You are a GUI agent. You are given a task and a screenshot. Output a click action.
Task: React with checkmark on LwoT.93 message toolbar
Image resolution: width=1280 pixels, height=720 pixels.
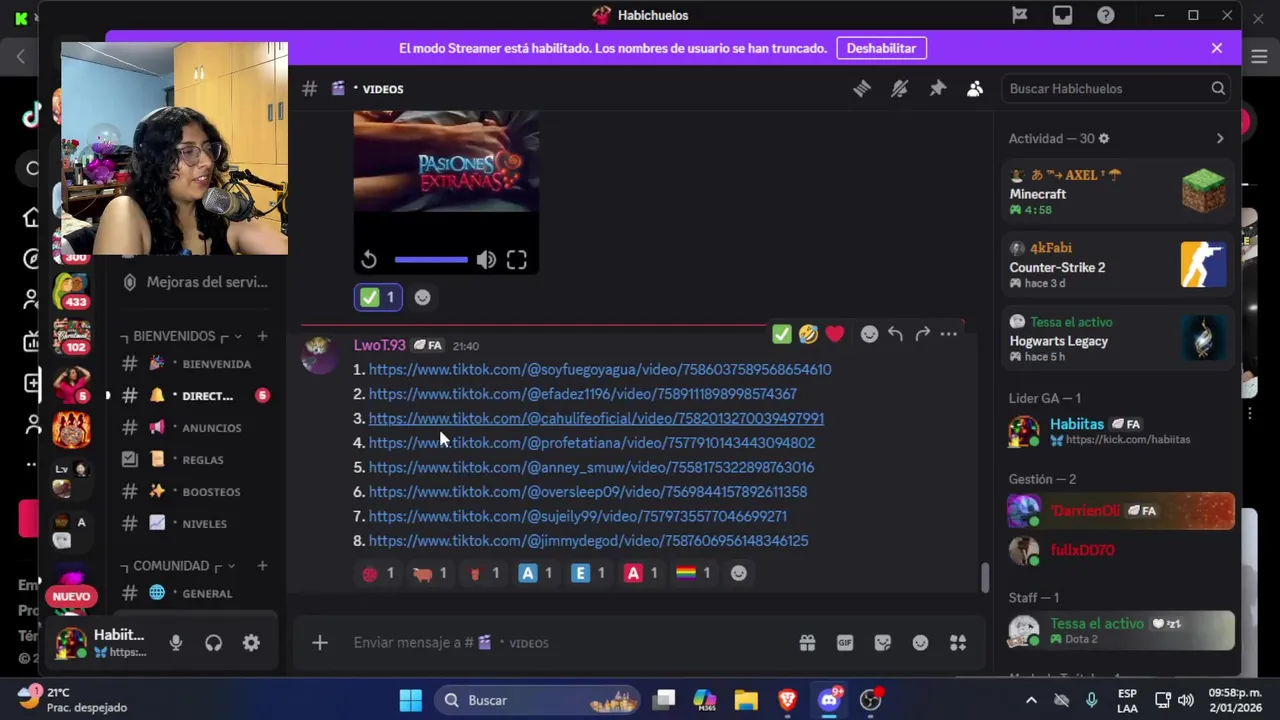click(x=782, y=334)
